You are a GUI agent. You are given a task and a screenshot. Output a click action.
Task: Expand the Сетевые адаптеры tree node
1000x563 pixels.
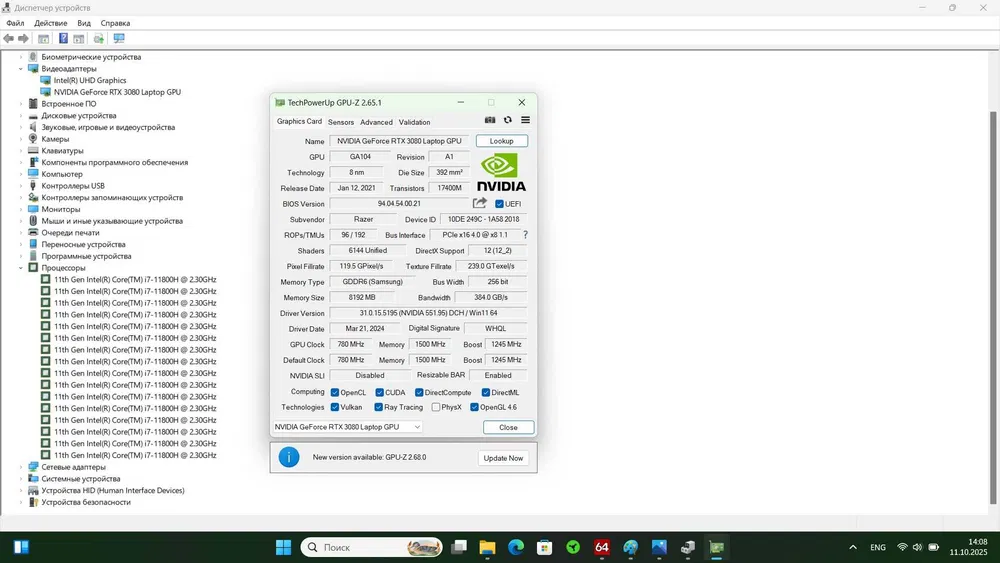point(20,467)
